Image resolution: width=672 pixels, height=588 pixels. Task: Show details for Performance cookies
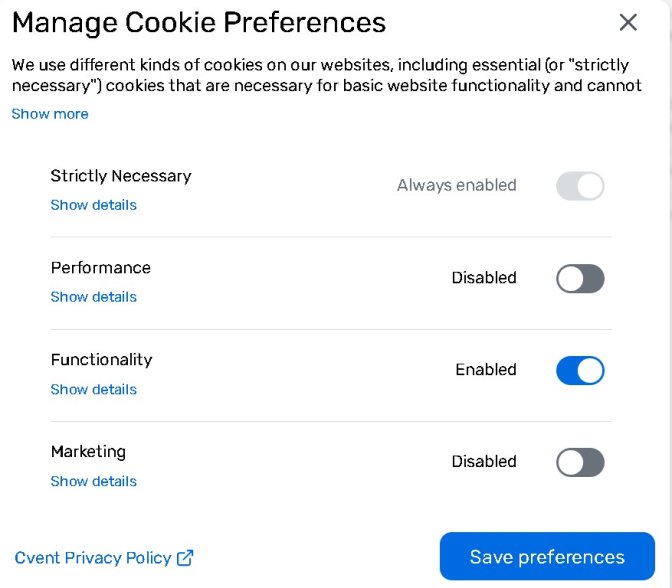[93, 297]
